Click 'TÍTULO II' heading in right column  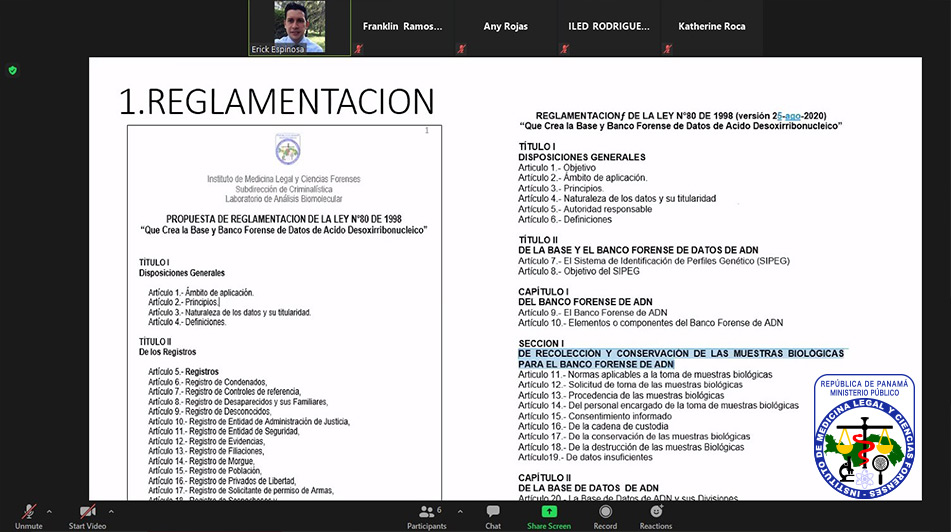click(x=538, y=240)
